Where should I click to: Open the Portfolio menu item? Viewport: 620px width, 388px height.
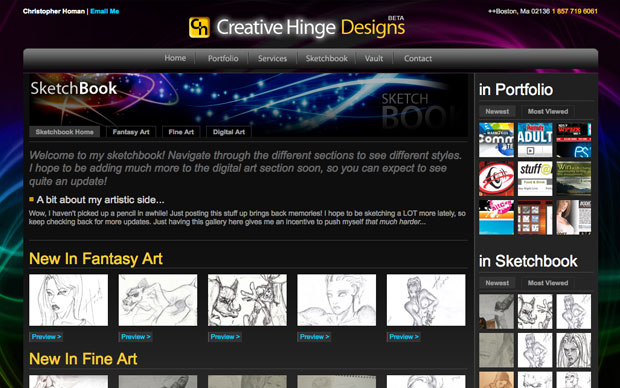click(223, 59)
